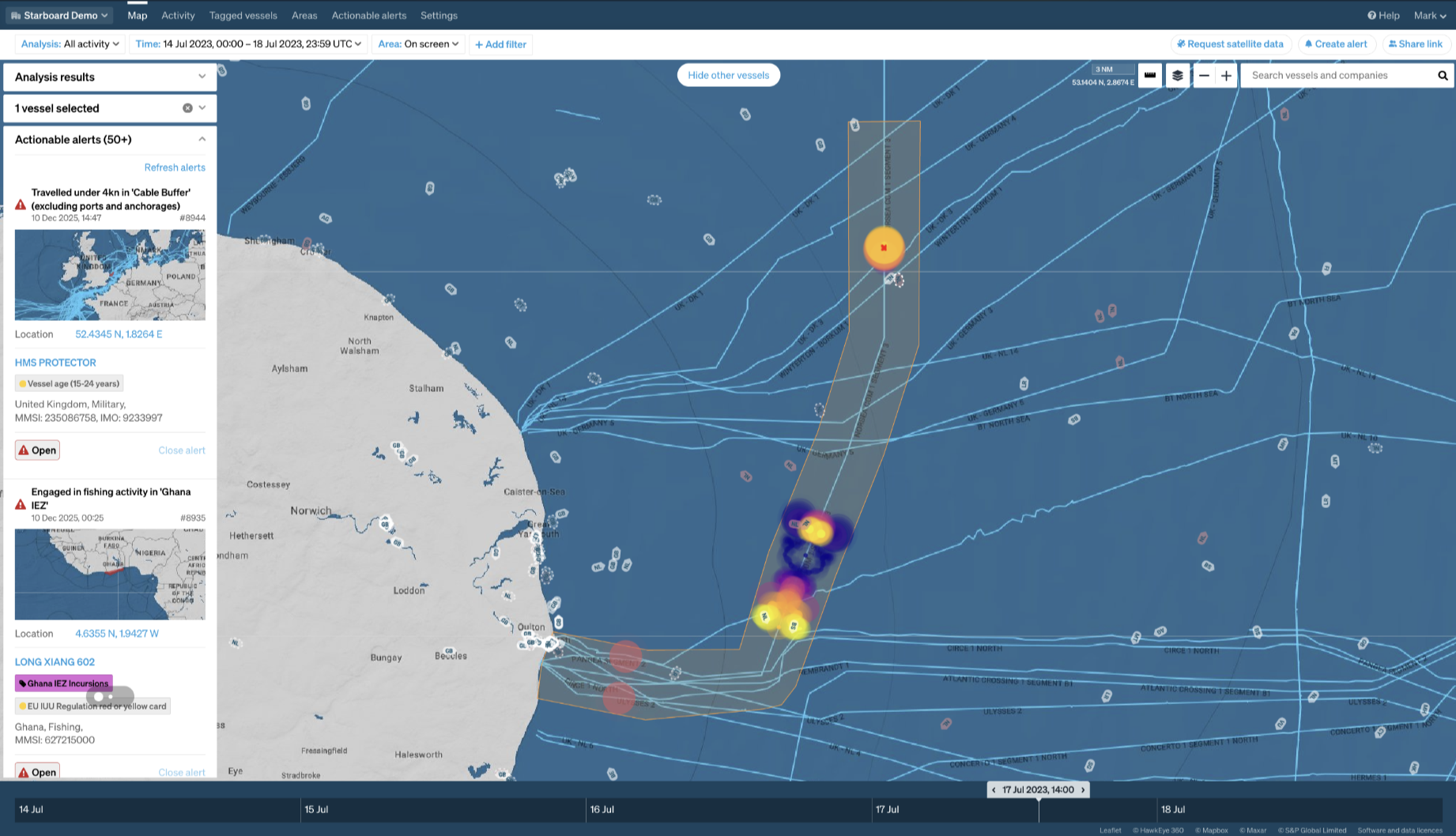Step timeline back with left arrow
Screen dimensions: 1456x836
994,789
